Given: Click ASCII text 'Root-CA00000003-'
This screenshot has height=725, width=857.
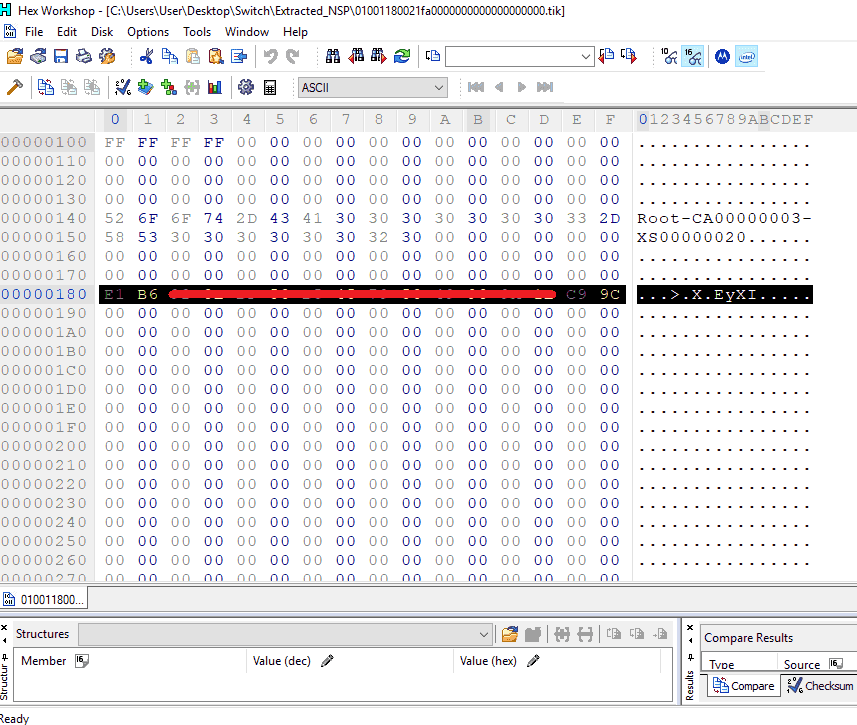Looking at the screenshot, I should point(724,218).
